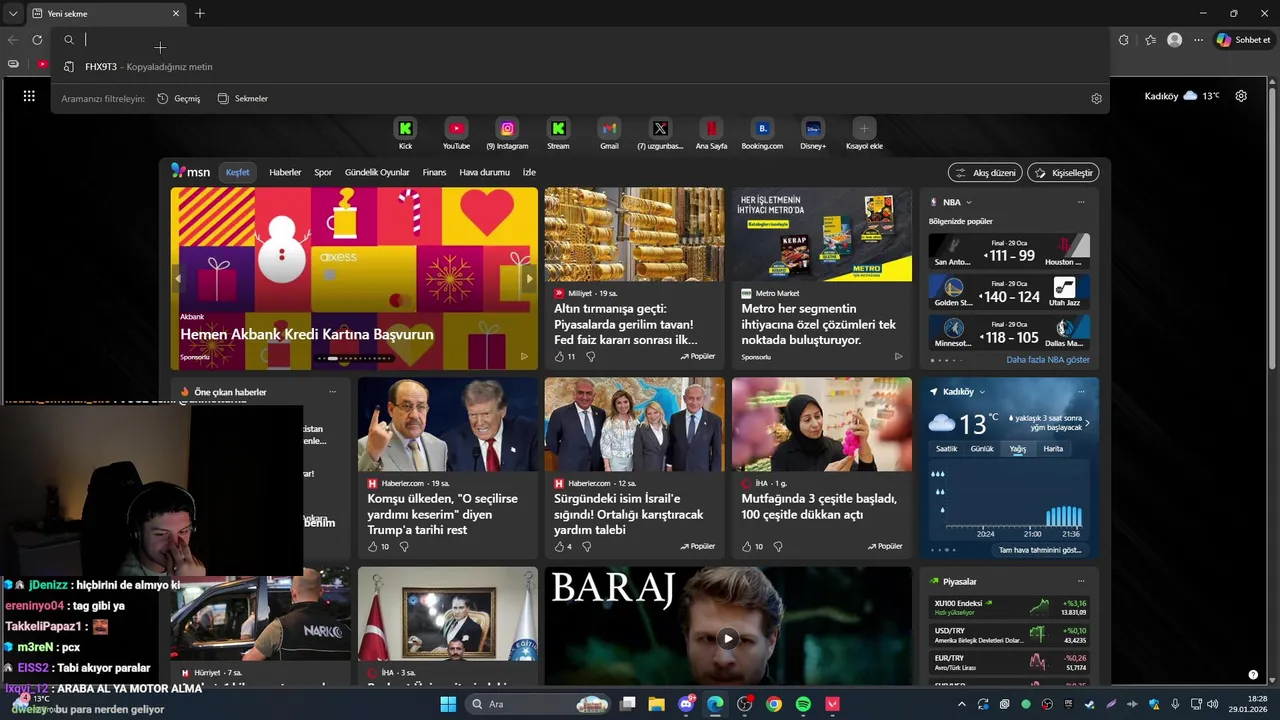Open the apps grid launcher icon

click(29, 96)
